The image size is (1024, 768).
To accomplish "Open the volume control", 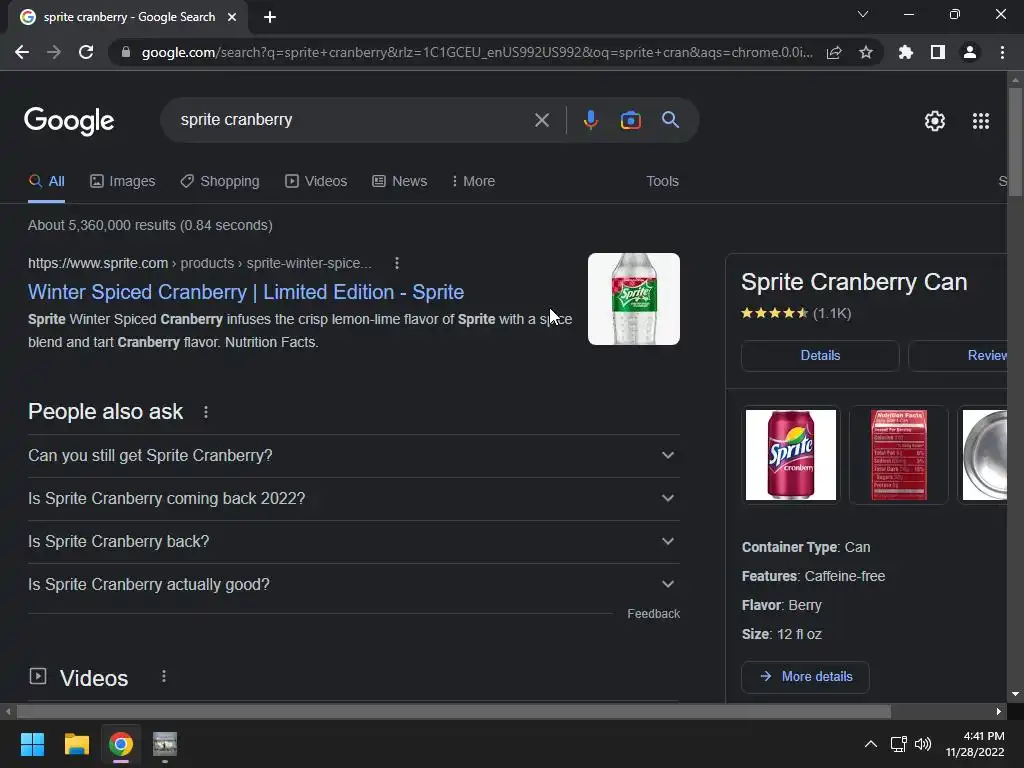I will pos(923,744).
